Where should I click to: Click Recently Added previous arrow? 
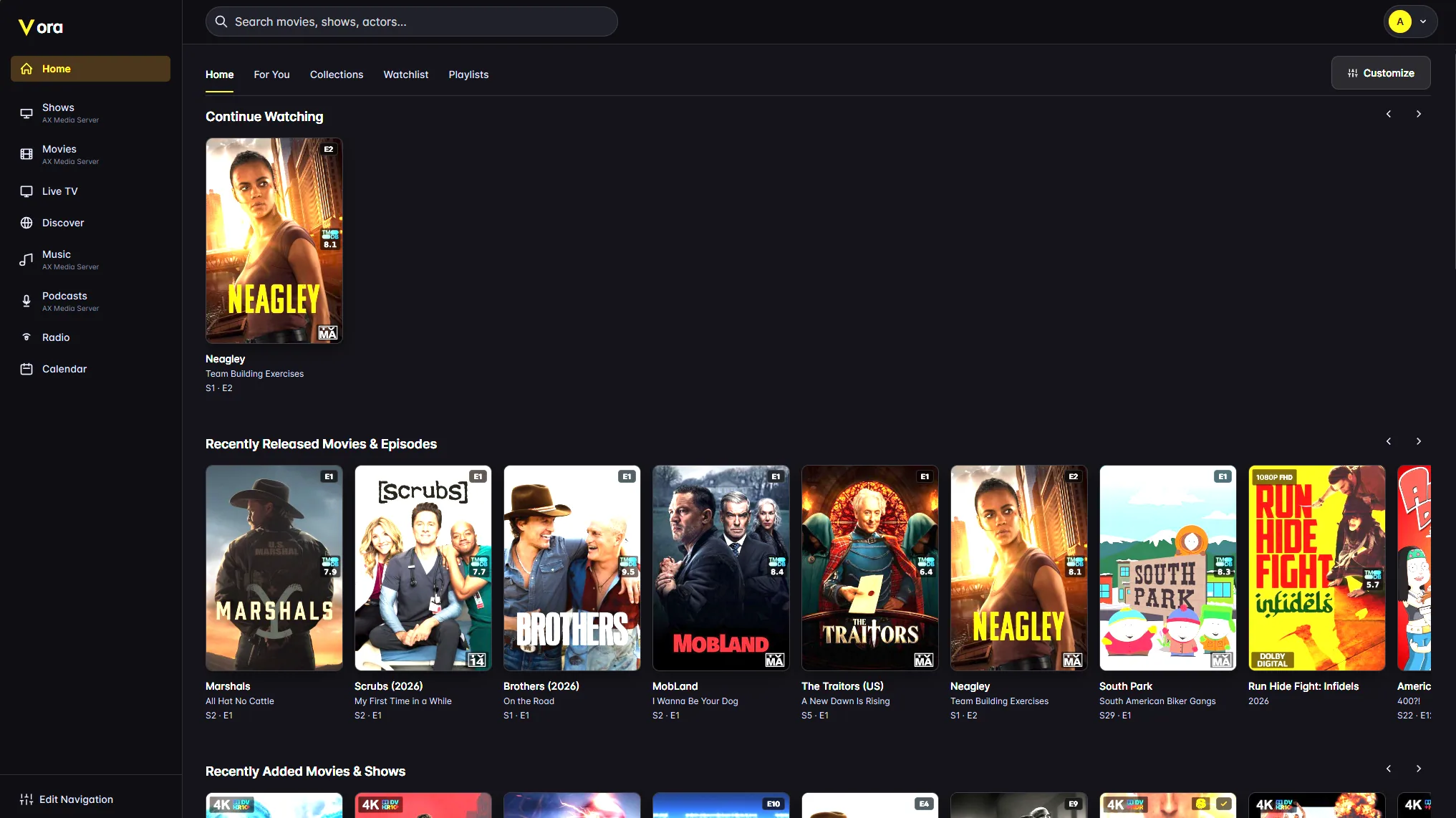[x=1389, y=769]
